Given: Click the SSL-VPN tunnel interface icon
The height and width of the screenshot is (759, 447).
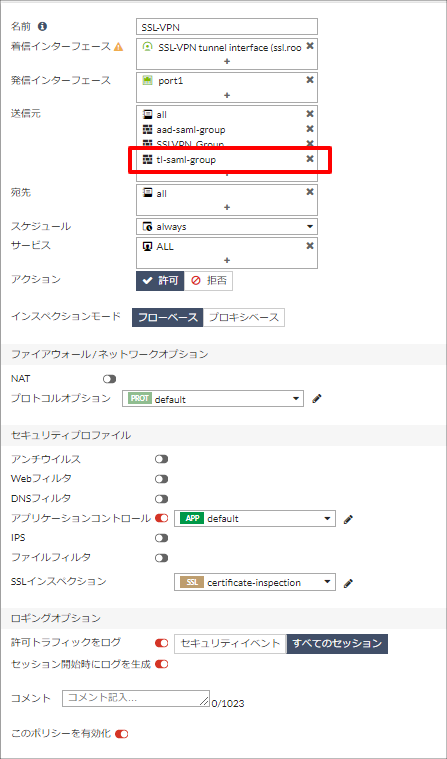Looking at the screenshot, I should (148, 47).
